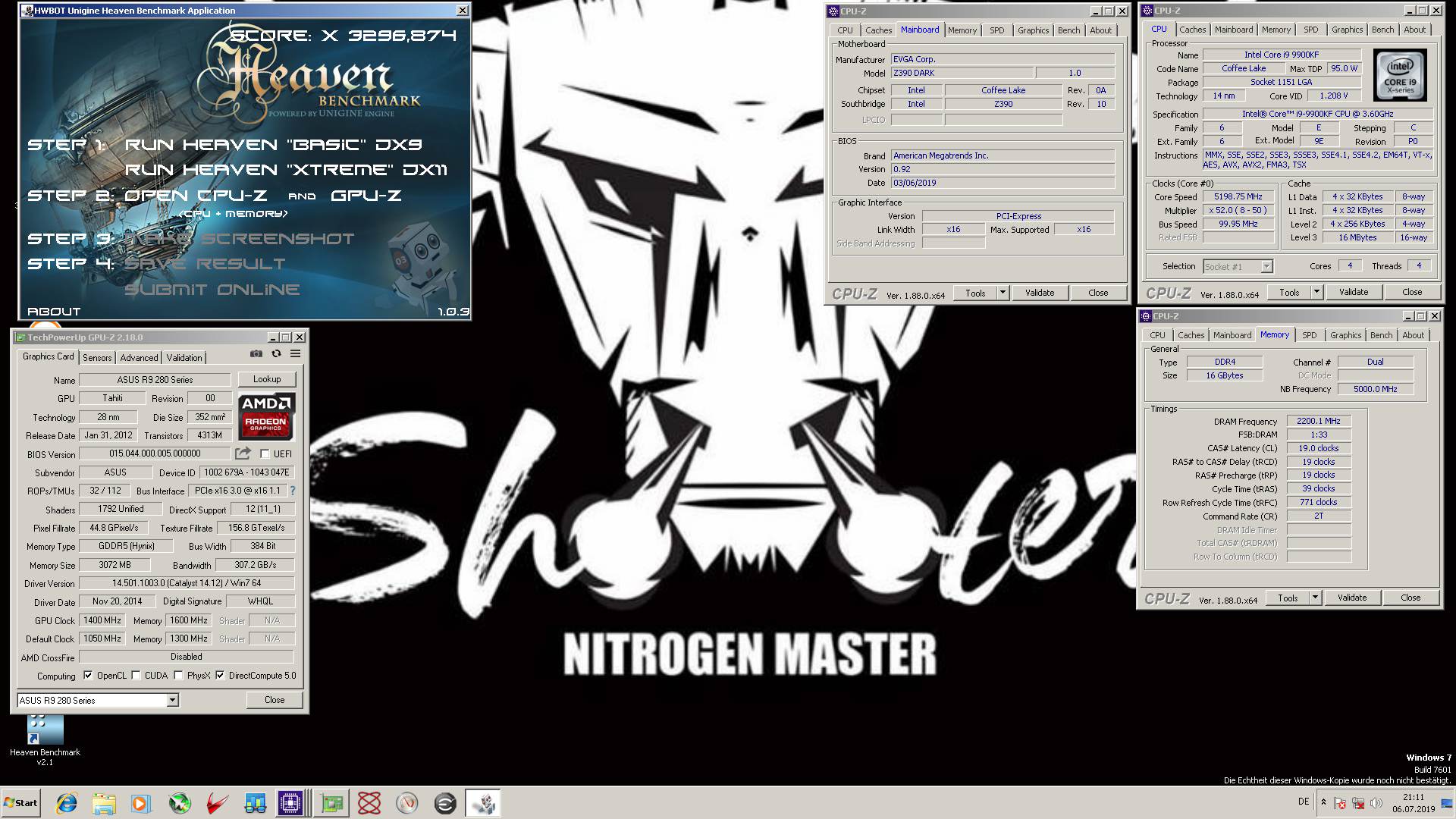
Task: Click the Lookup button in GPU-Z
Action: (x=267, y=379)
